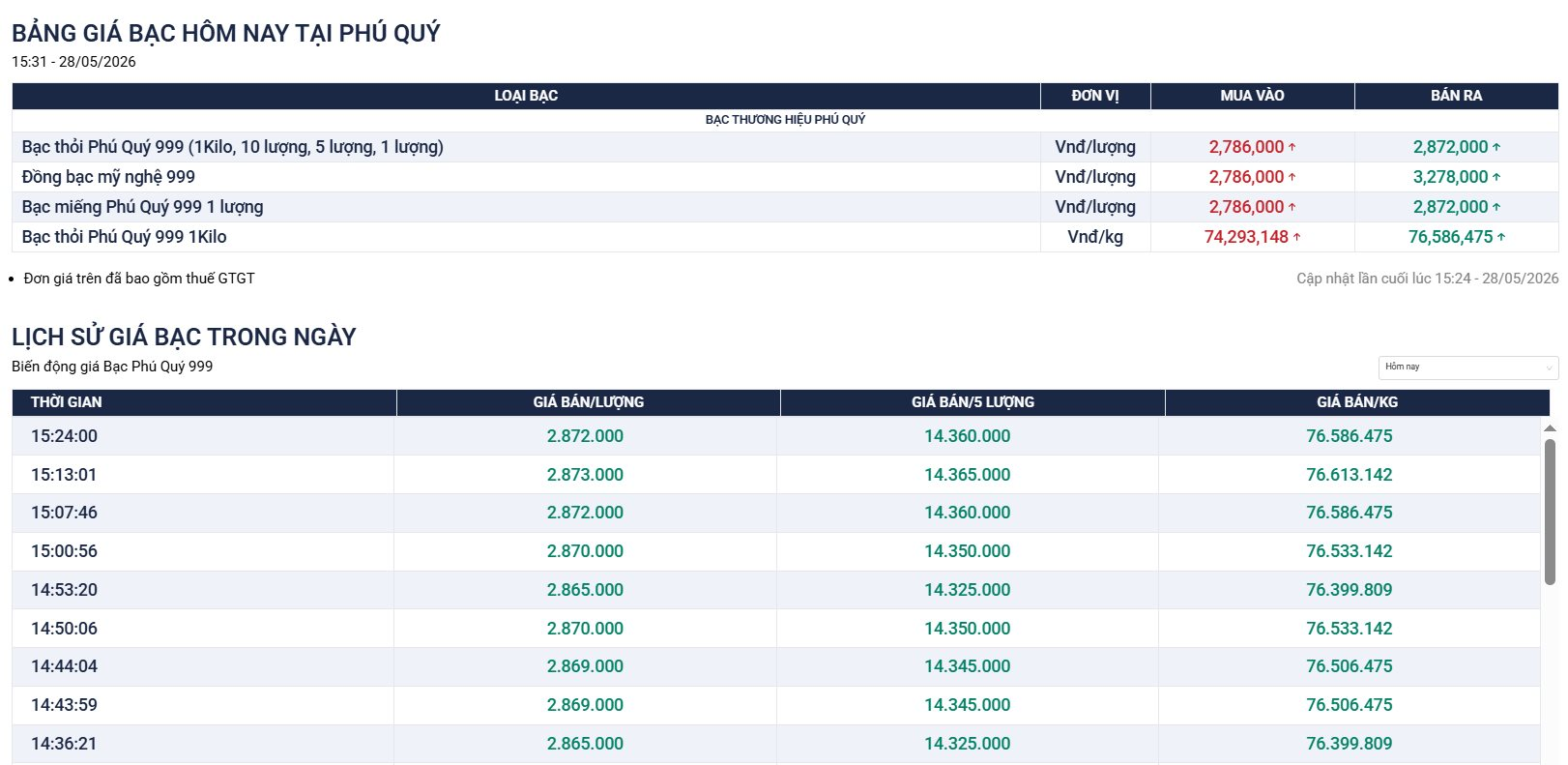Click 14.350.000 in the 15:00:56 row
This screenshot has width=1568, height=765.
tap(967, 551)
